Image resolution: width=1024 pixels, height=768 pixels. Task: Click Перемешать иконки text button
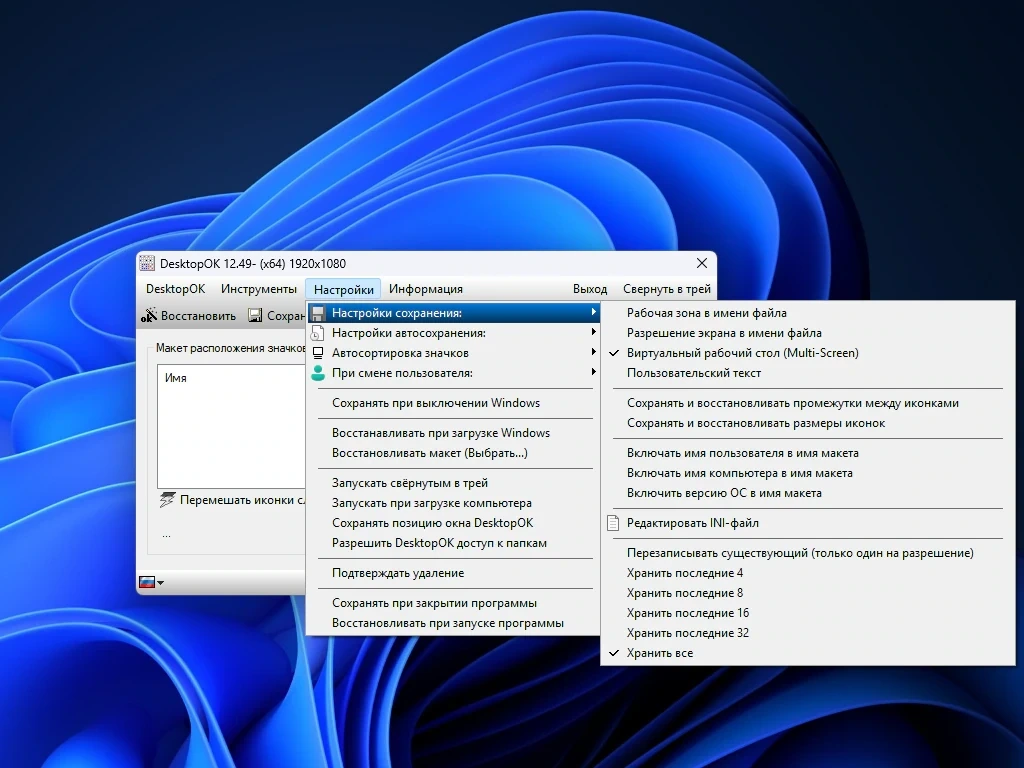click(242, 500)
